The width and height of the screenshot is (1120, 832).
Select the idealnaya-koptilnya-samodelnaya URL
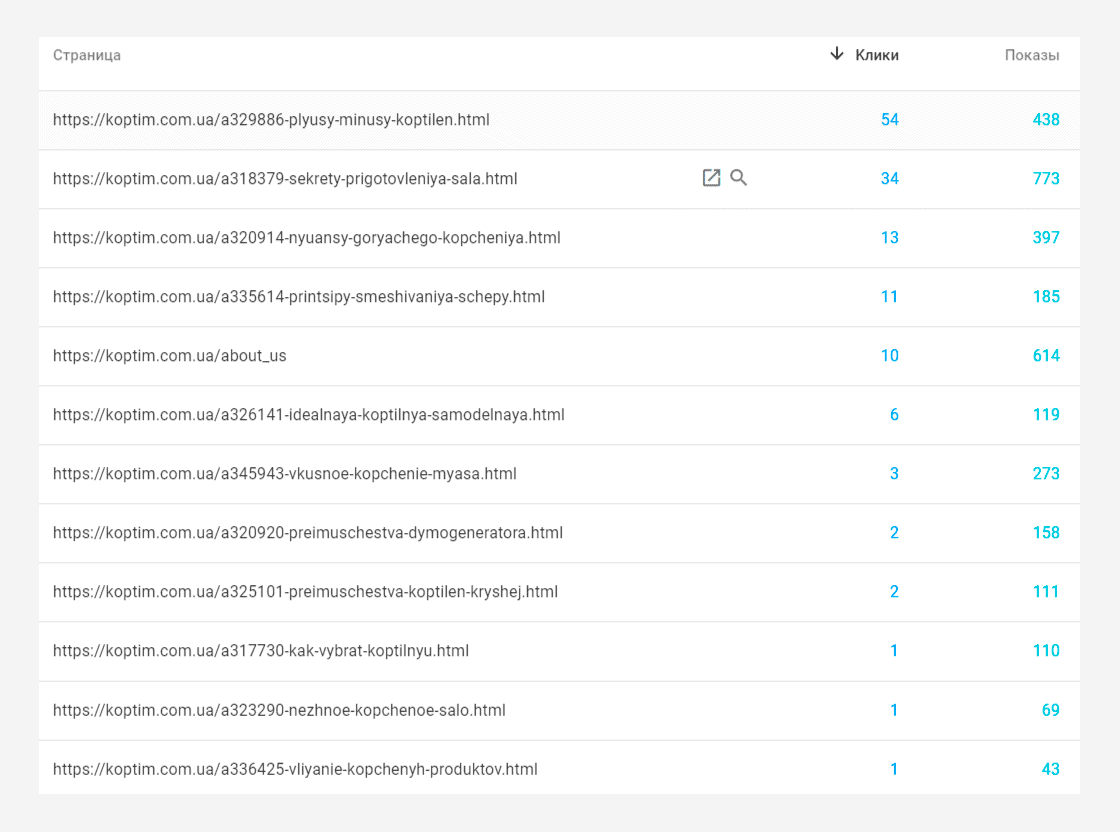click(x=309, y=415)
